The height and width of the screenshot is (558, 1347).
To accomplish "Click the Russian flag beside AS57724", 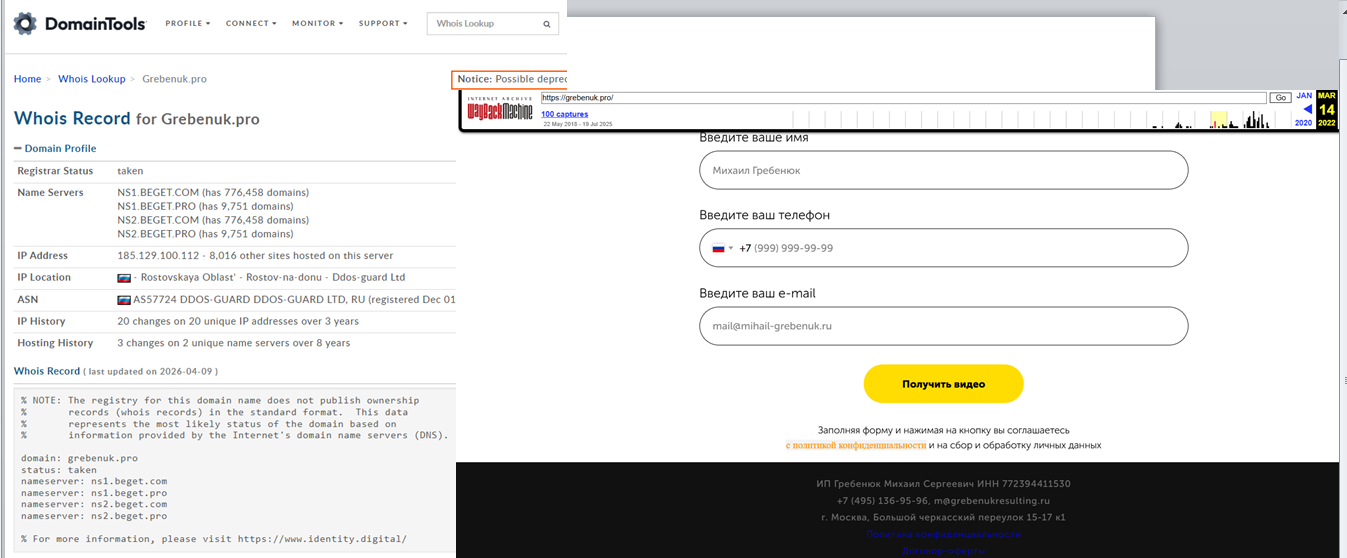I will pyautogui.click(x=124, y=300).
